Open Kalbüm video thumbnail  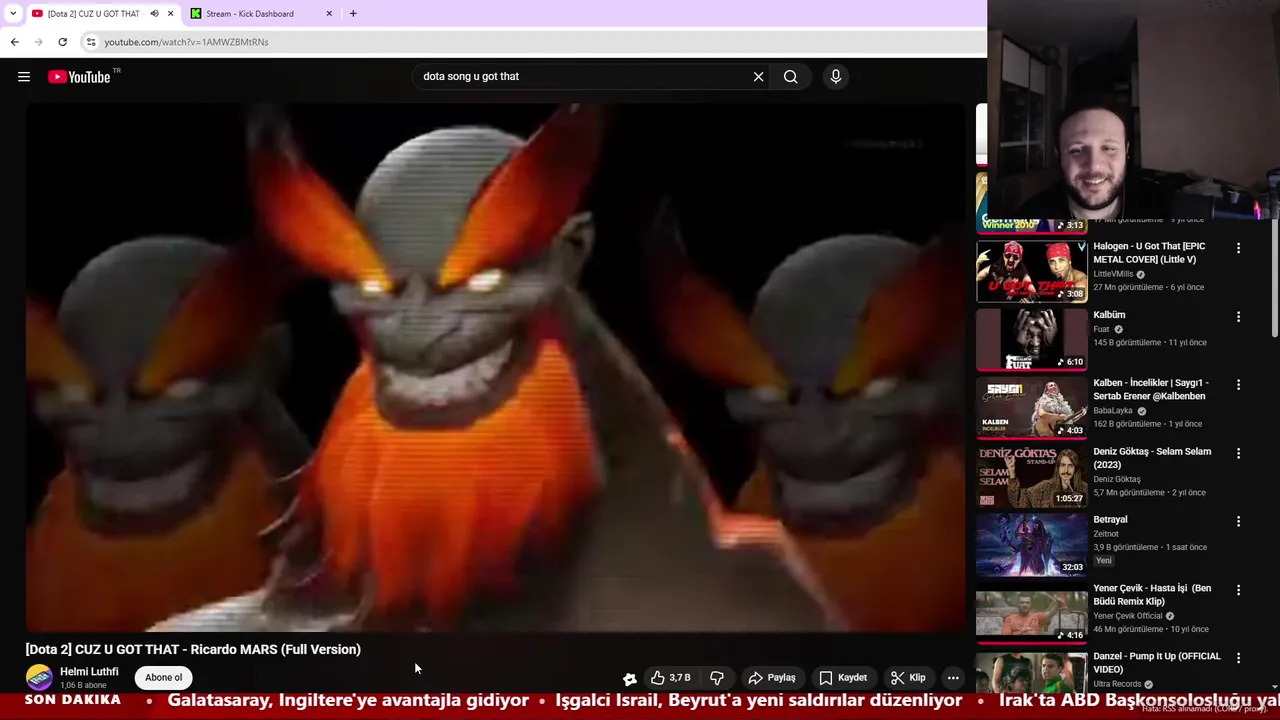1031,339
